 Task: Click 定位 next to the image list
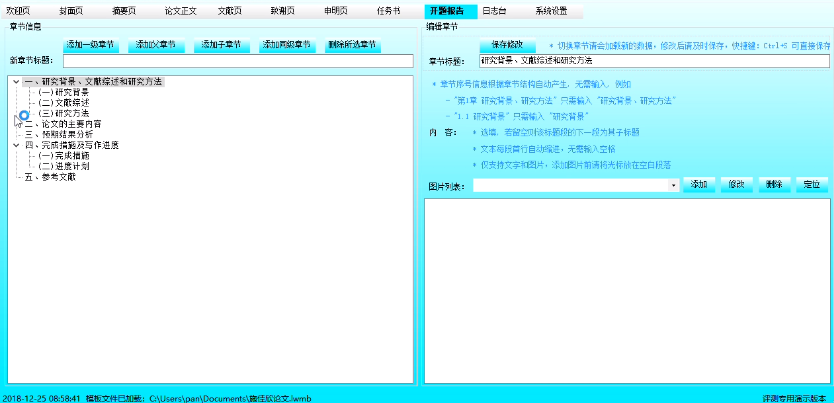pyautogui.click(x=812, y=185)
